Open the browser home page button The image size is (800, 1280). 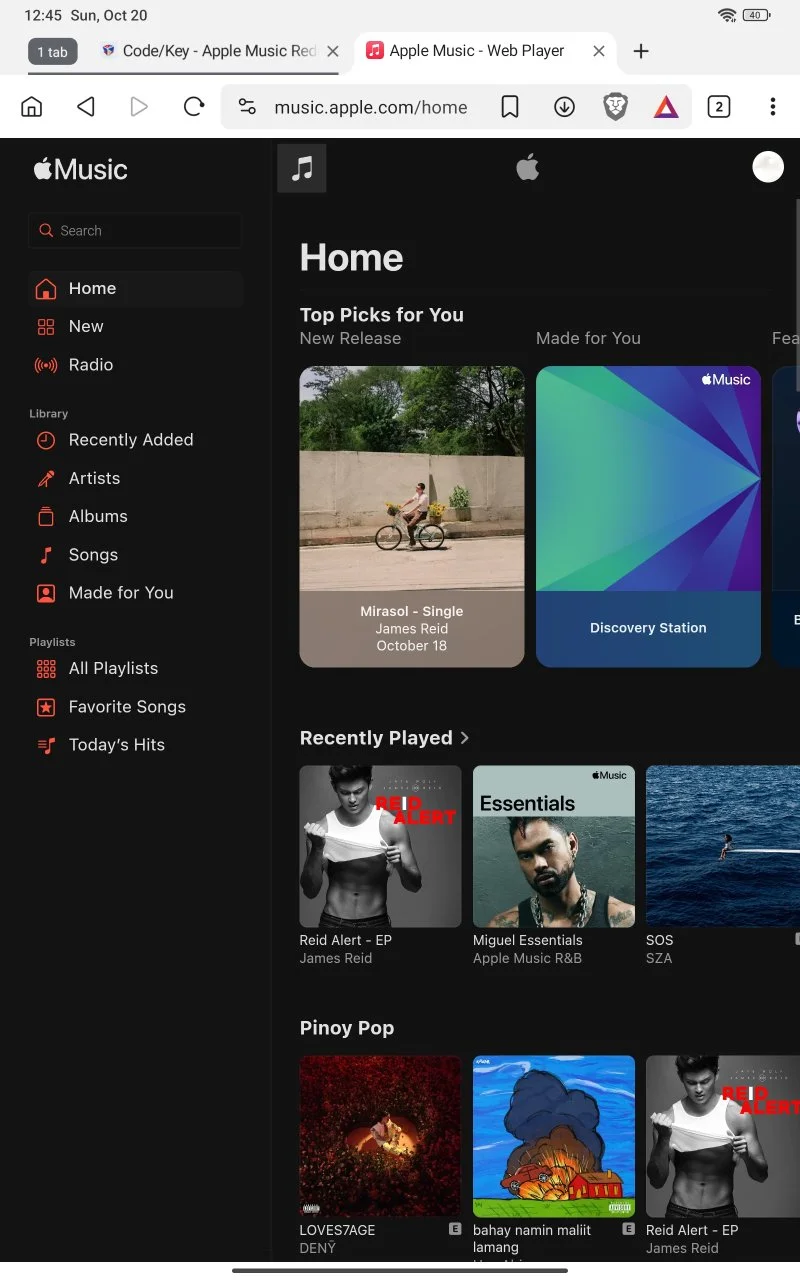pyautogui.click(x=32, y=107)
